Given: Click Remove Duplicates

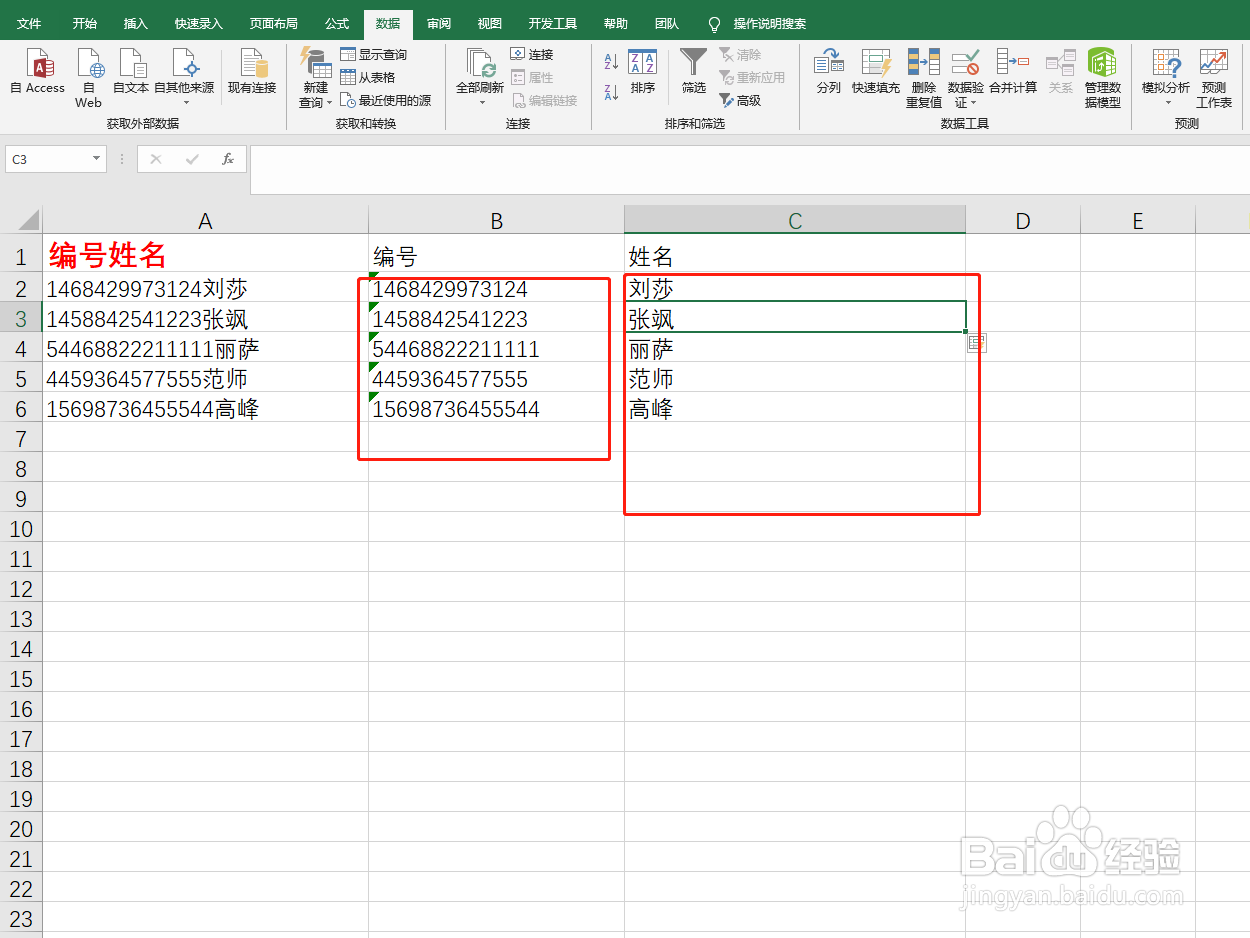Looking at the screenshot, I should coord(924,78).
